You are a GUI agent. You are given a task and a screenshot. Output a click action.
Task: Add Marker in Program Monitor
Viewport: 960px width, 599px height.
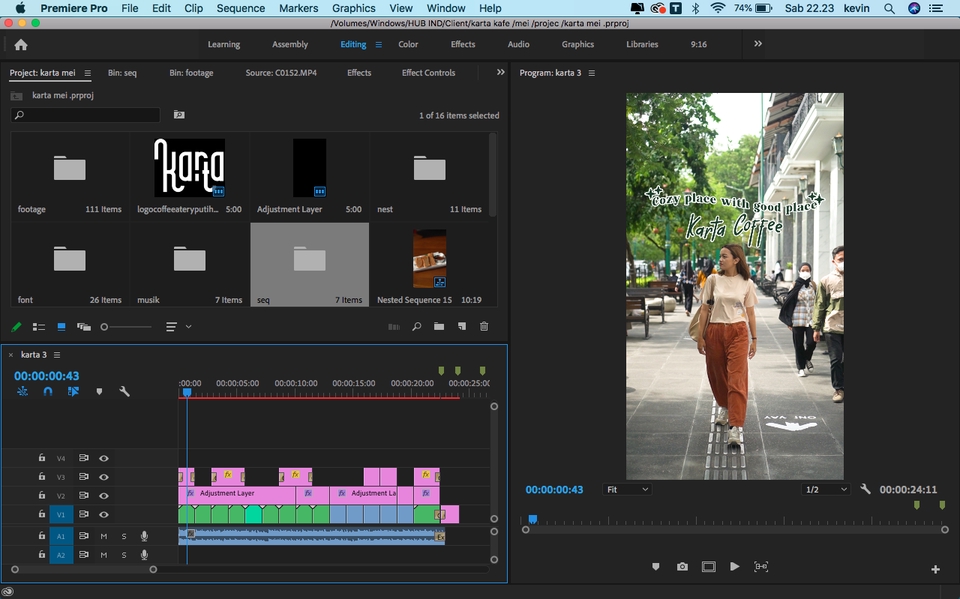coord(656,567)
